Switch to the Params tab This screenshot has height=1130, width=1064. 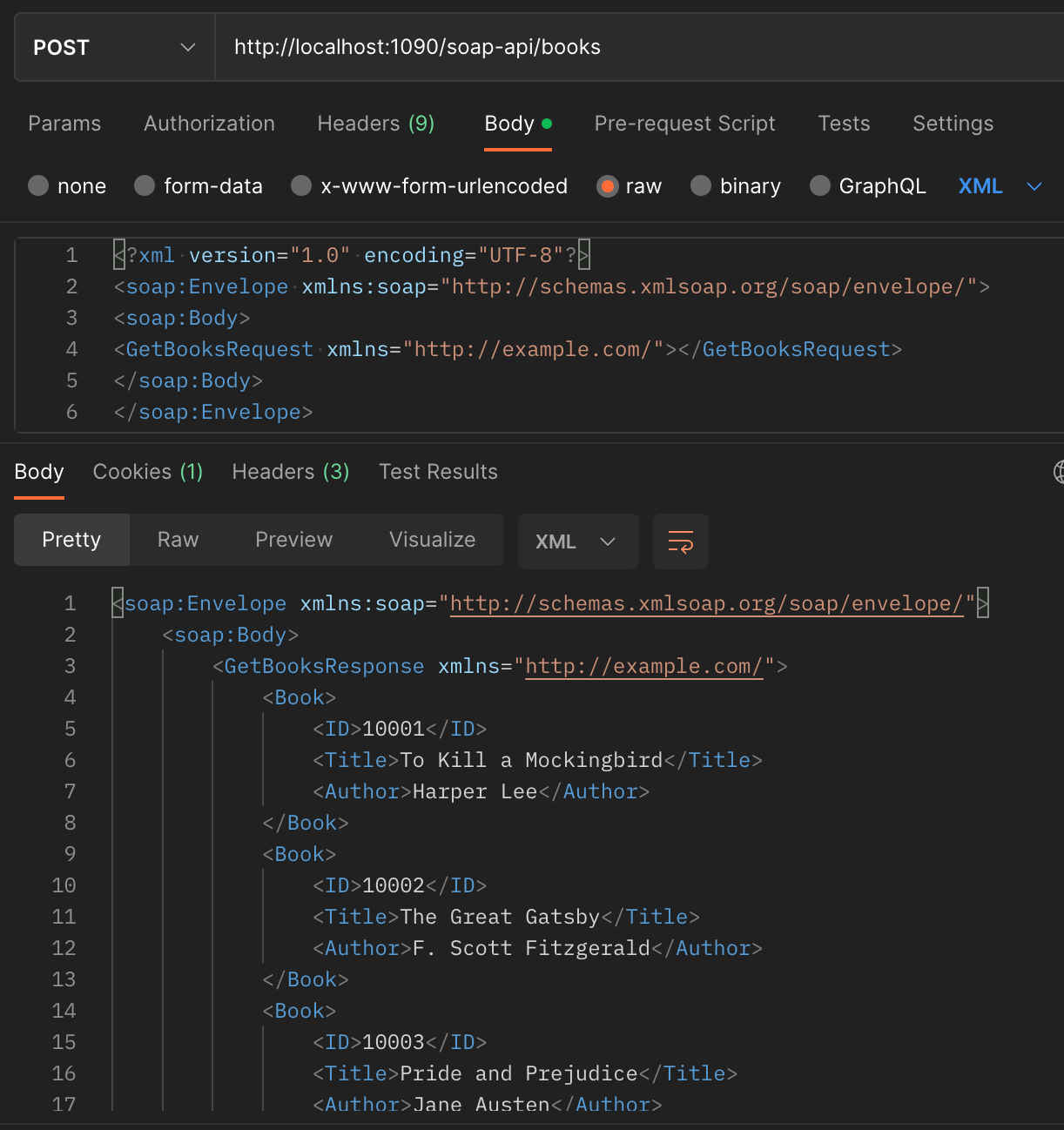click(64, 124)
